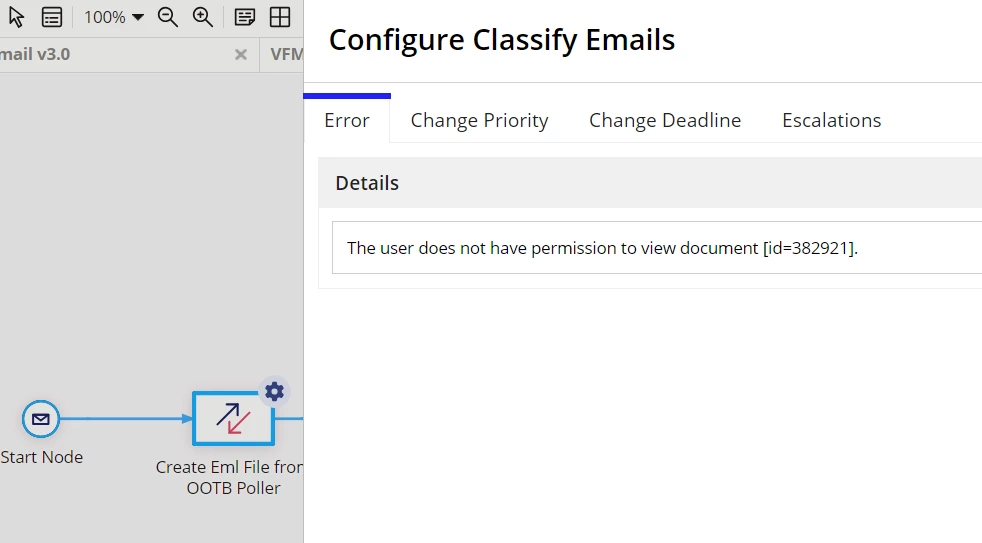Image resolution: width=982 pixels, height=543 pixels.
Task: Collapse the Details section header
Action: tap(650, 183)
